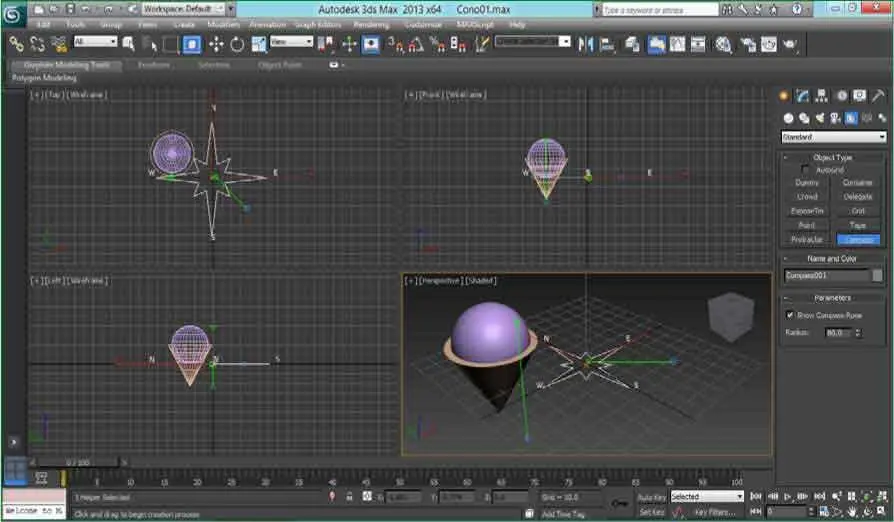Open the selection filter All dropdown
The image size is (894, 522).
tap(95, 42)
